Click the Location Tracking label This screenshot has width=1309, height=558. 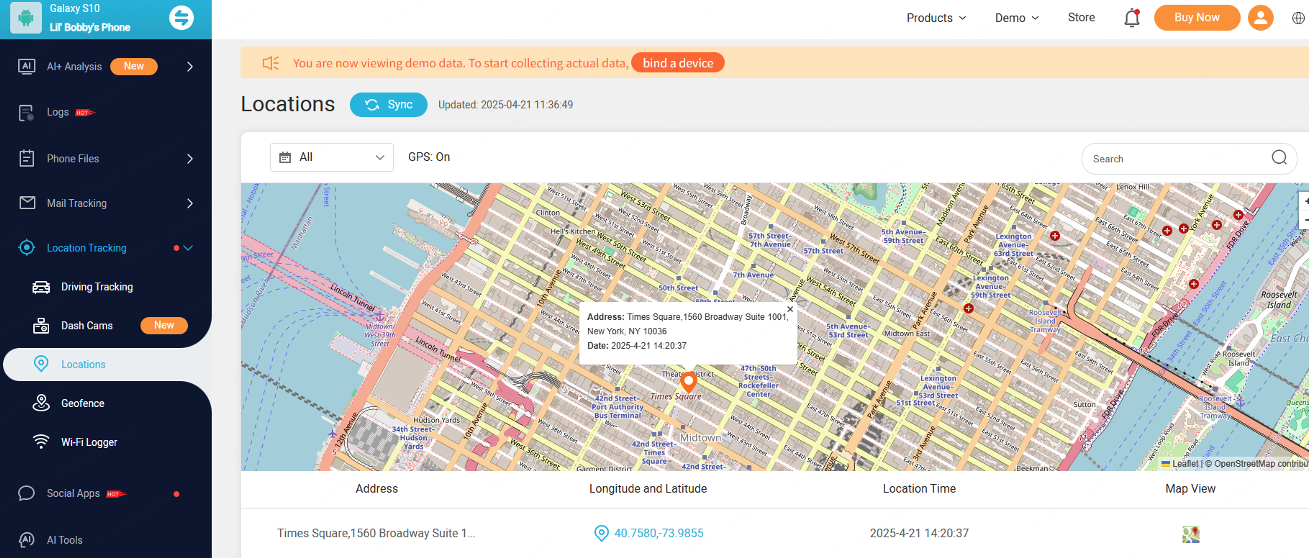point(87,248)
